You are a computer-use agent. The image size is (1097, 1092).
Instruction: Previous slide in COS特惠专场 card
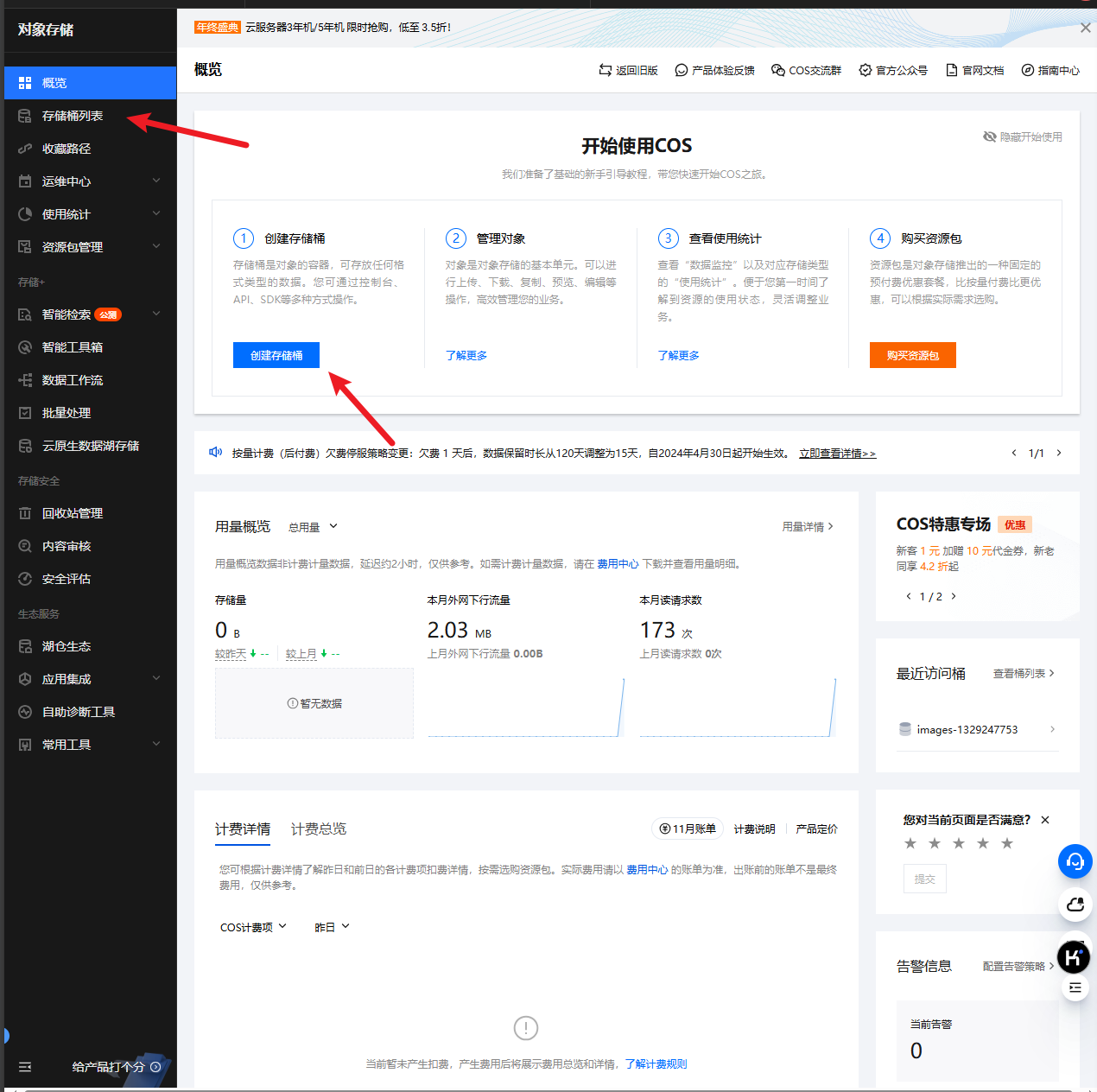[x=908, y=596]
